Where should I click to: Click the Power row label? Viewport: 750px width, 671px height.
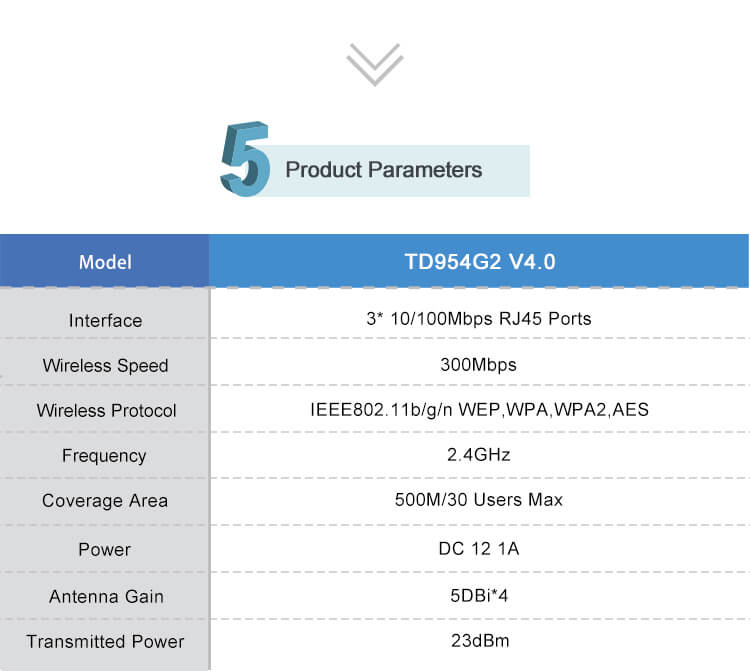[105, 549]
